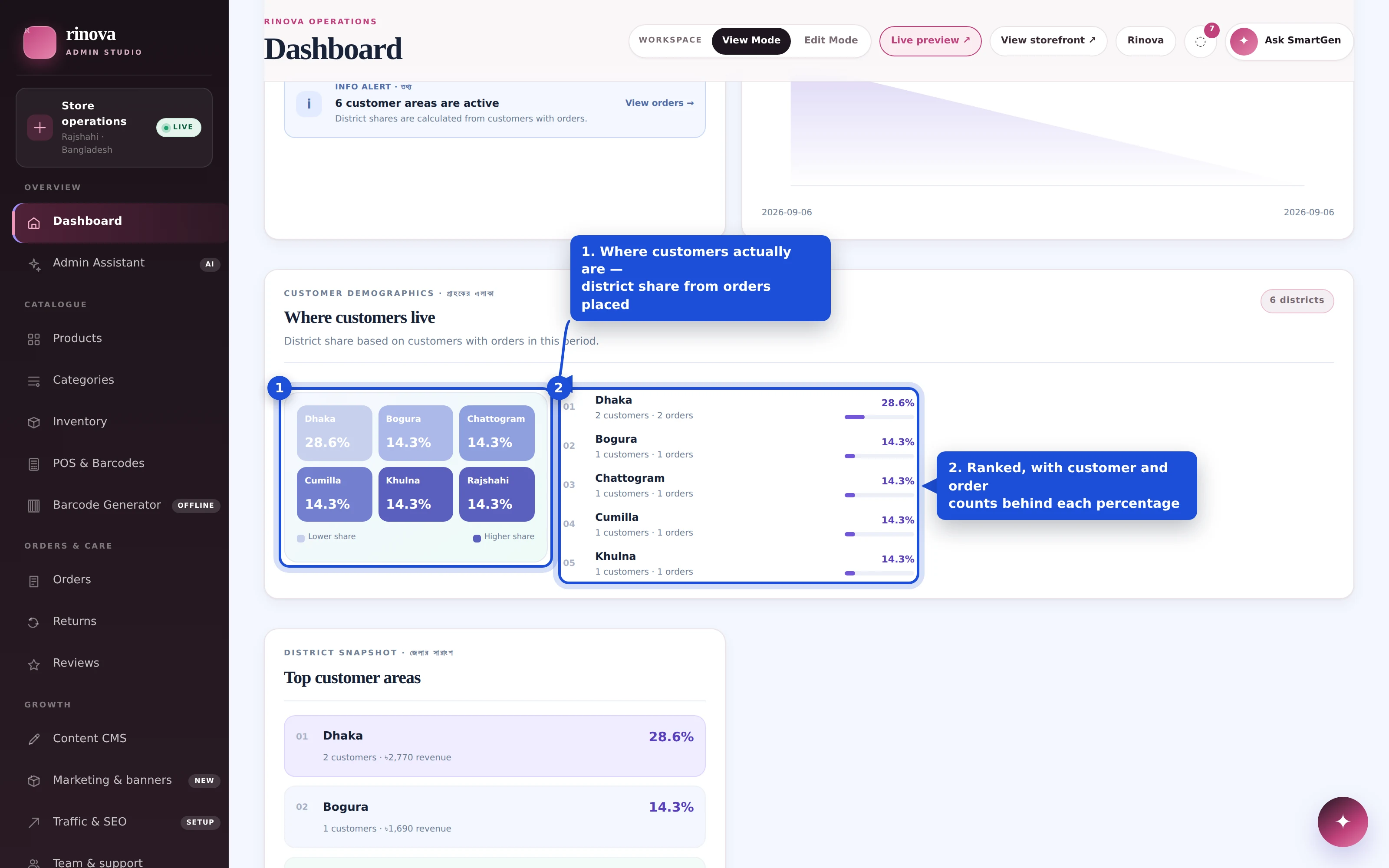Select the Rajshahi 14.3% heatmap tile
The image size is (1389, 868).
pyautogui.click(x=497, y=494)
